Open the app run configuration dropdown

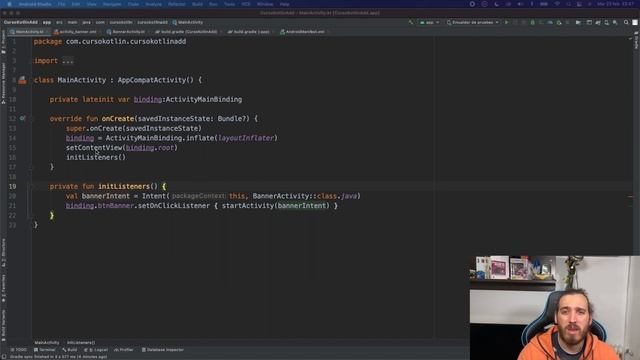tap(429, 22)
